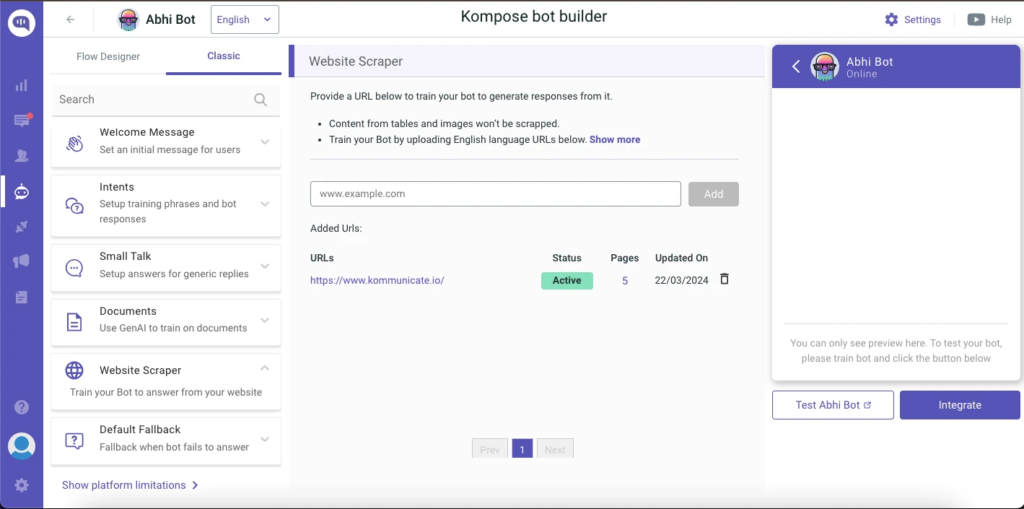Open the documents sidebar icon below megaphone
The image size is (1024, 509).
pos(22,297)
